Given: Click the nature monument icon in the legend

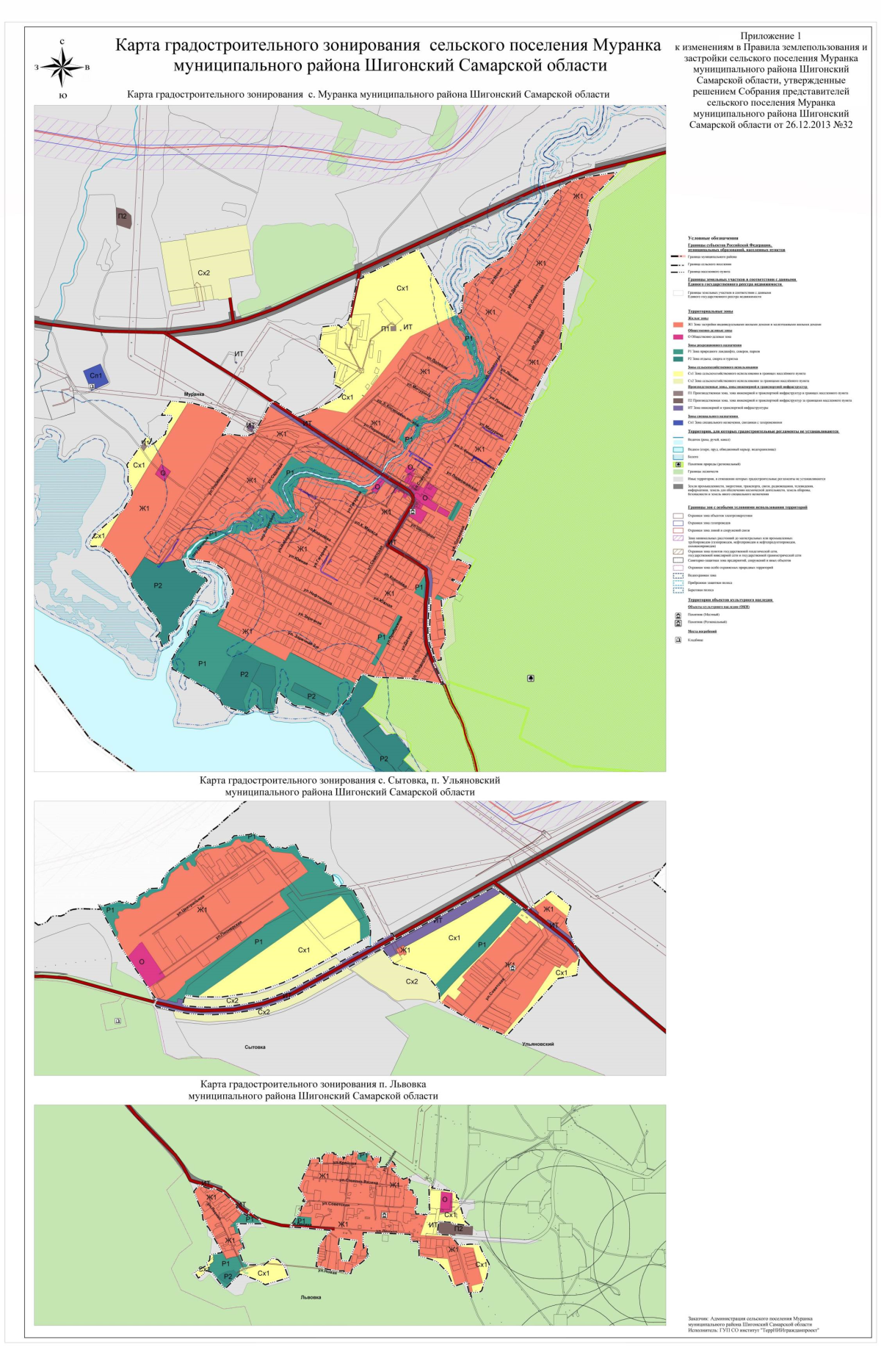Looking at the screenshot, I should point(678,464).
